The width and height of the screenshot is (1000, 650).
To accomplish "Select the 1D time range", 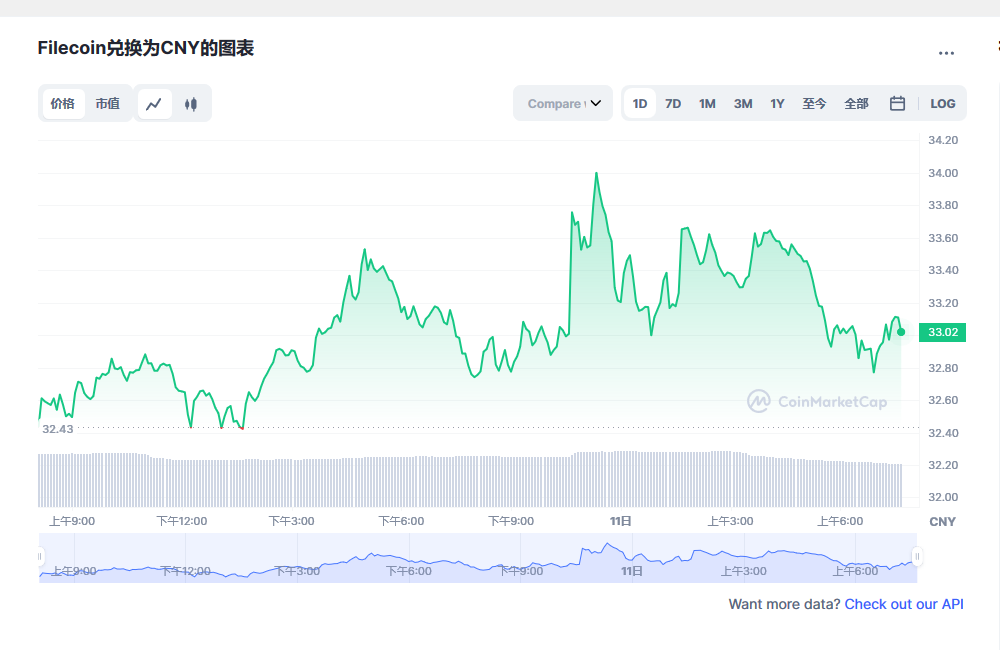I will [x=640, y=103].
